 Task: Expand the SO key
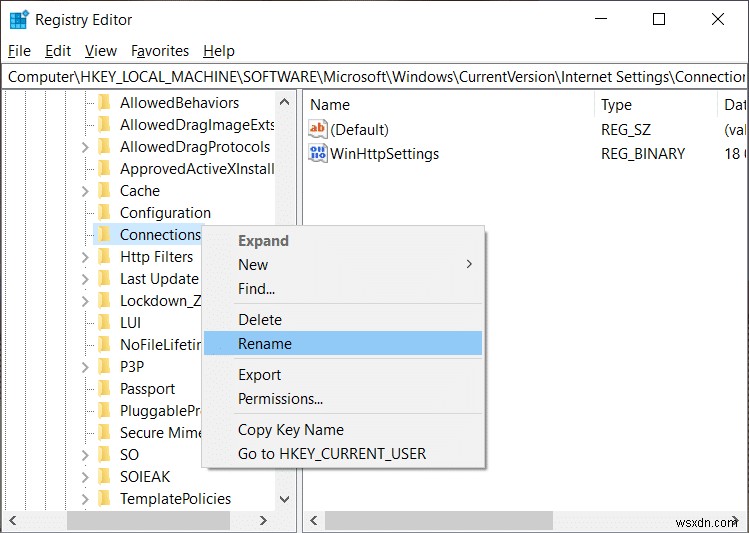click(85, 455)
